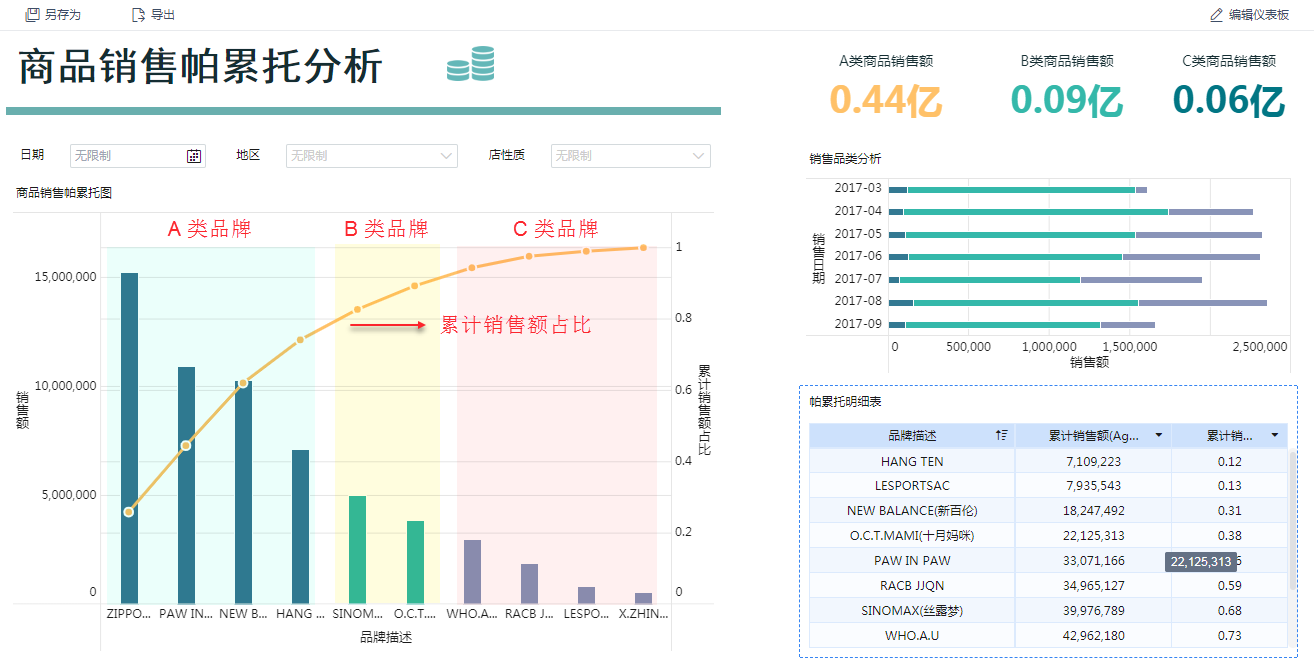
Task: Click the PAW IN PAW brand bar
Action: [x=186, y=483]
